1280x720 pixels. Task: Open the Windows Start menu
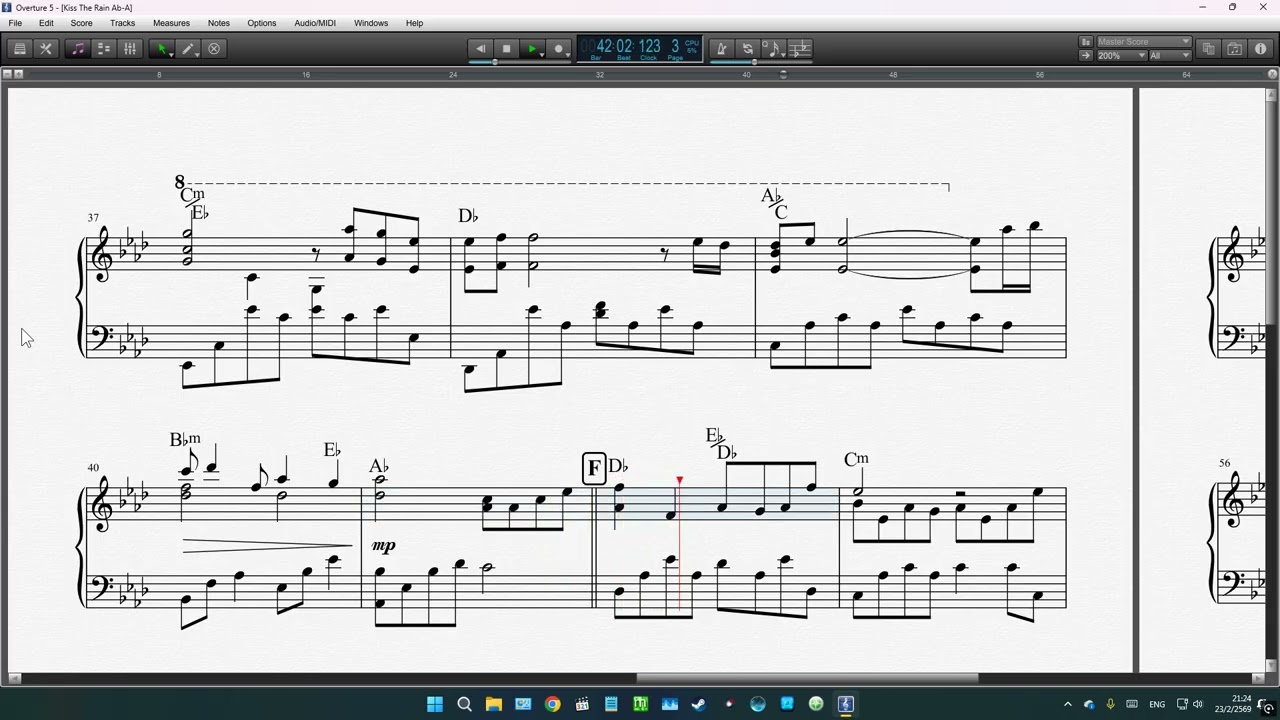coord(435,704)
